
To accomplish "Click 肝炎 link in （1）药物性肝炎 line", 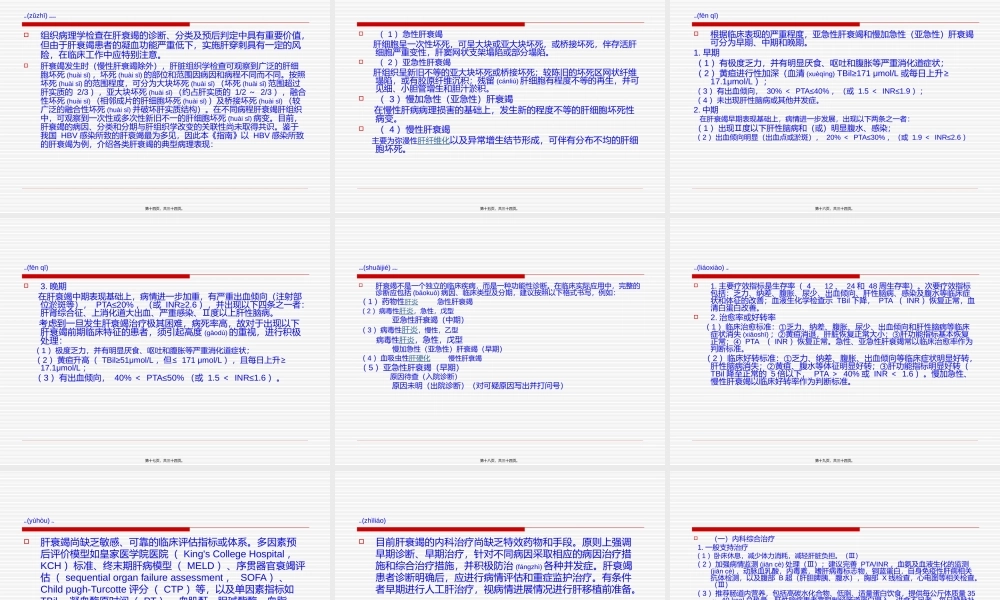I will coord(409,302).
